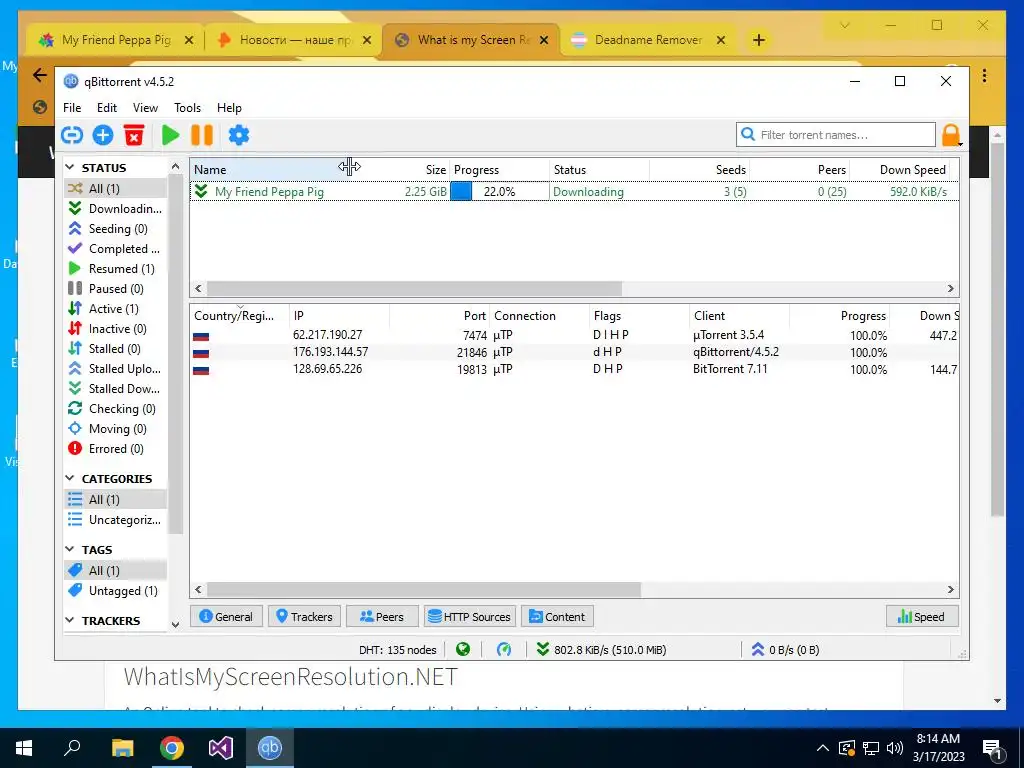
Task: Open Windows Start menu
Action: [x=24, y=748]
